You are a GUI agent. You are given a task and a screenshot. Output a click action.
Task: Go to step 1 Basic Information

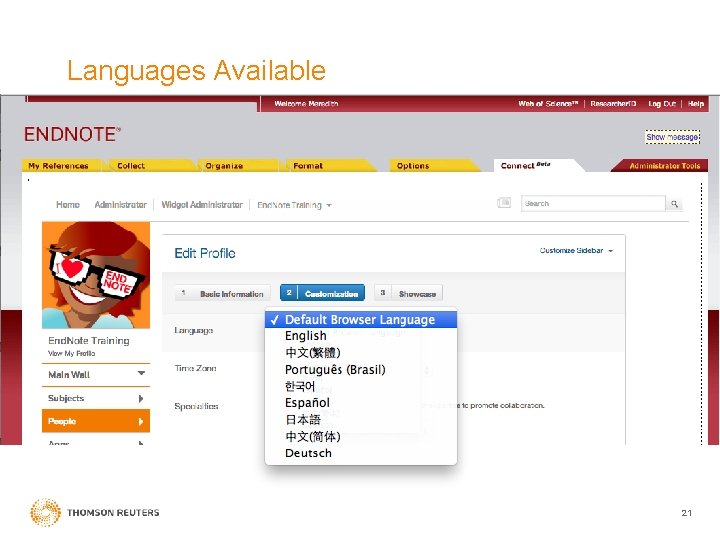click(x=223, y=293)
